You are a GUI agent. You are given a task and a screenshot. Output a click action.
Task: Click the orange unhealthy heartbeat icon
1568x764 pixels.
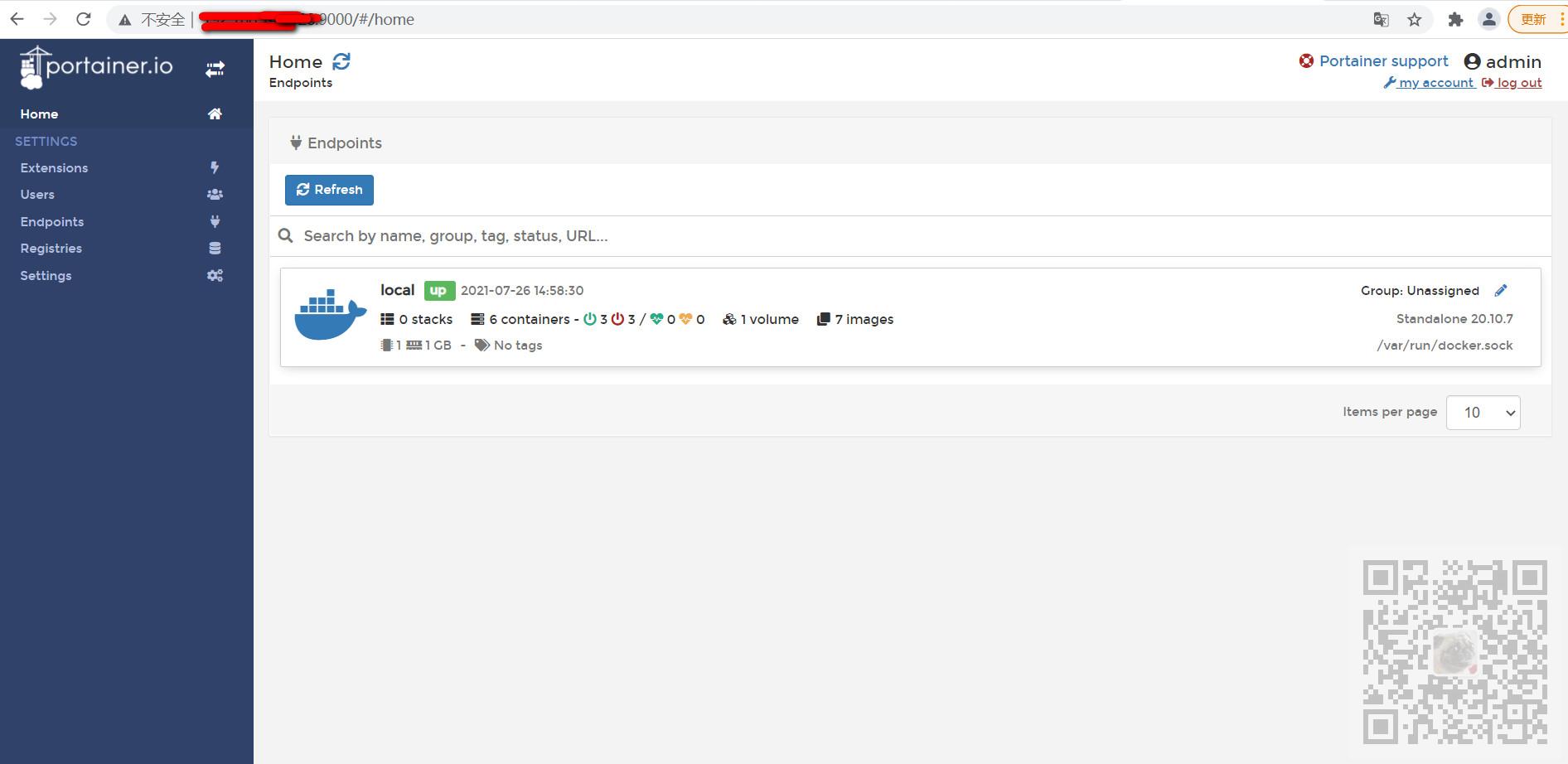pyautogui.click(x=685, y=319)
